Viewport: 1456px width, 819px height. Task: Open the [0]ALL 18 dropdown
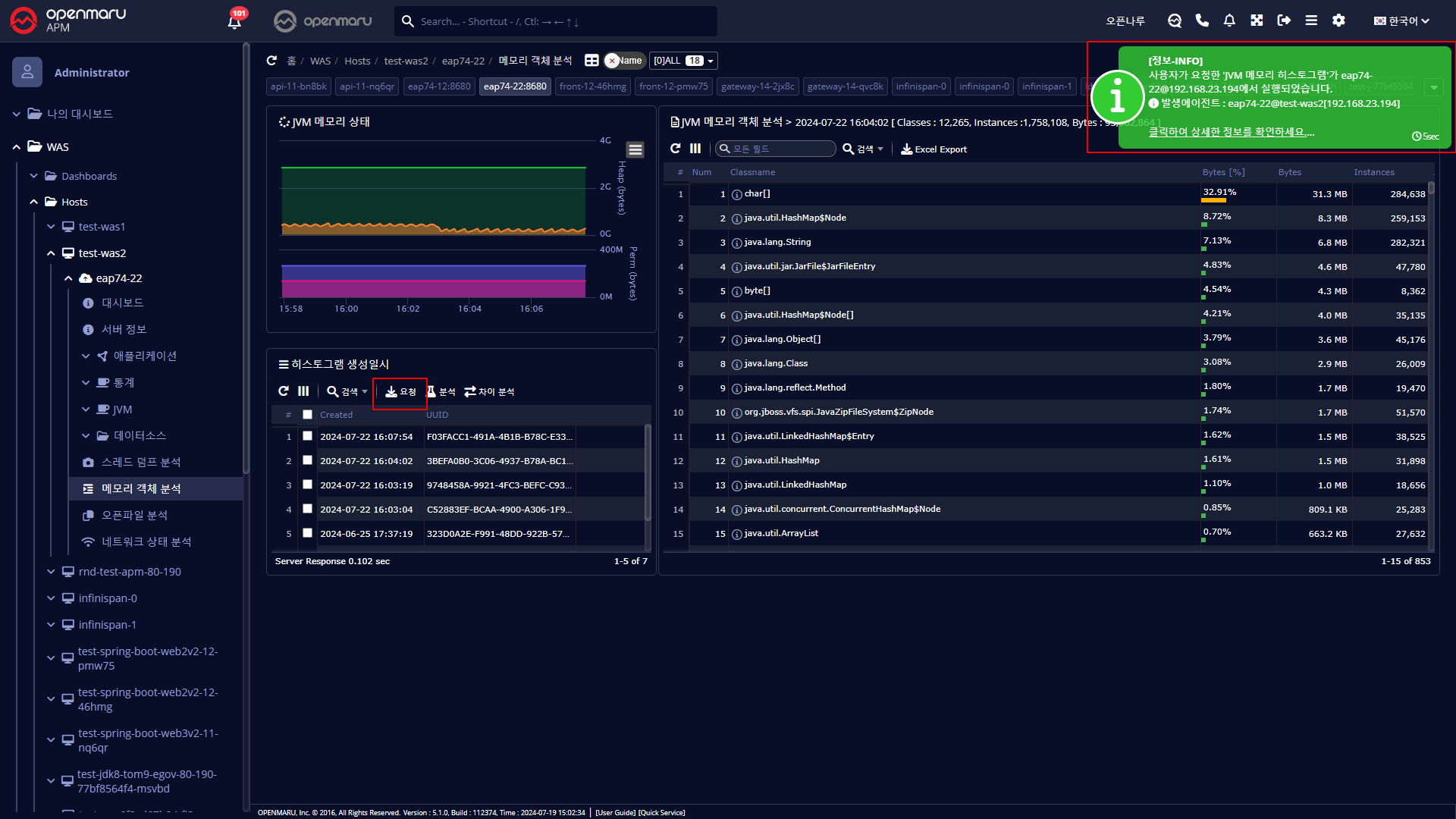(x=683, y=61)
